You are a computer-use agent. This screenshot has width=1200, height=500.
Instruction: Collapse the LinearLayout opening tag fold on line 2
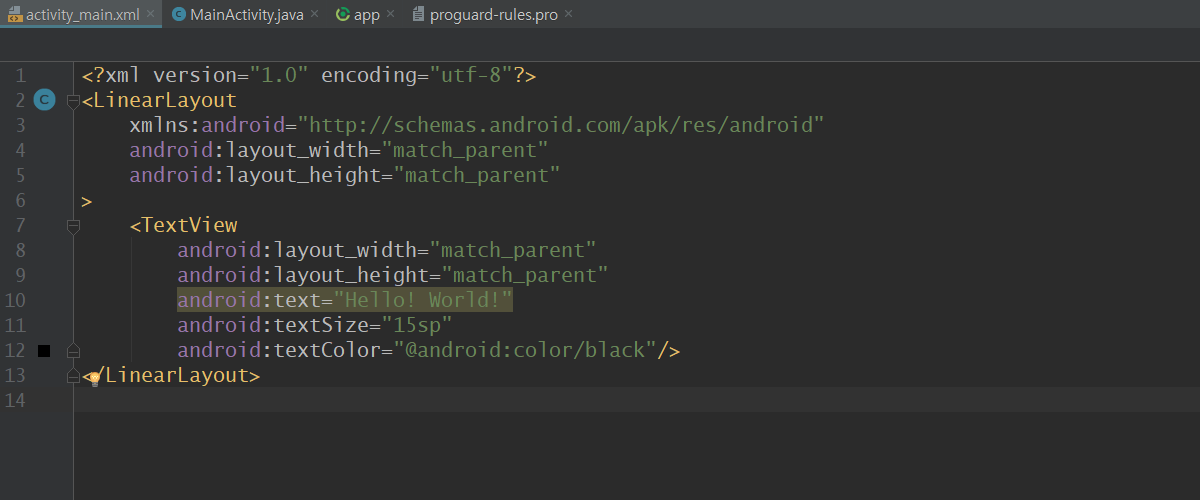72,100
